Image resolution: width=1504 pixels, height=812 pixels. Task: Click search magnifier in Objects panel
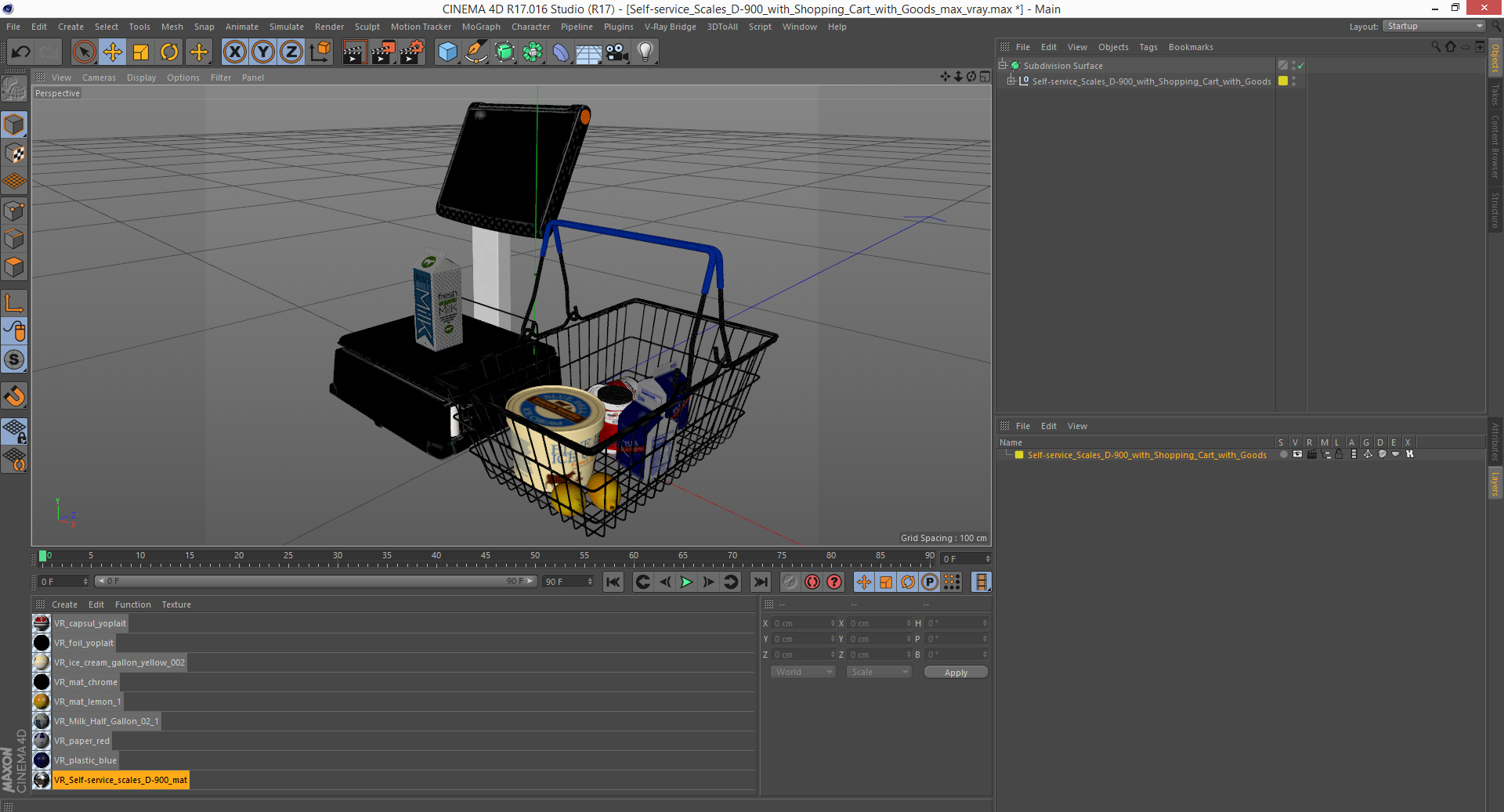tap(1436, 47)
